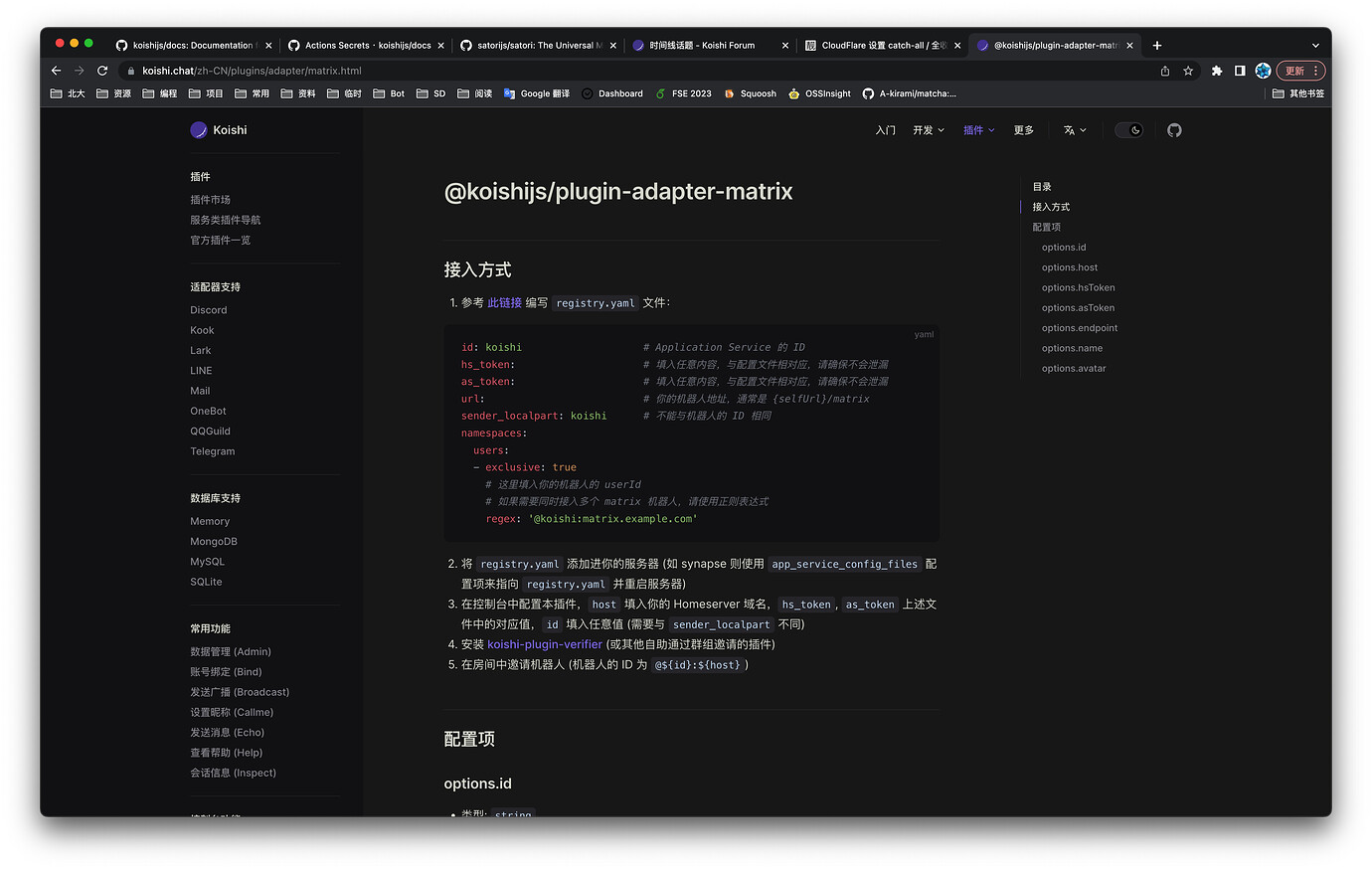Open the GitHub repository icon in navbar
The width and height of the screenshot is (1372, 869).
click(x=1174, y=130)
